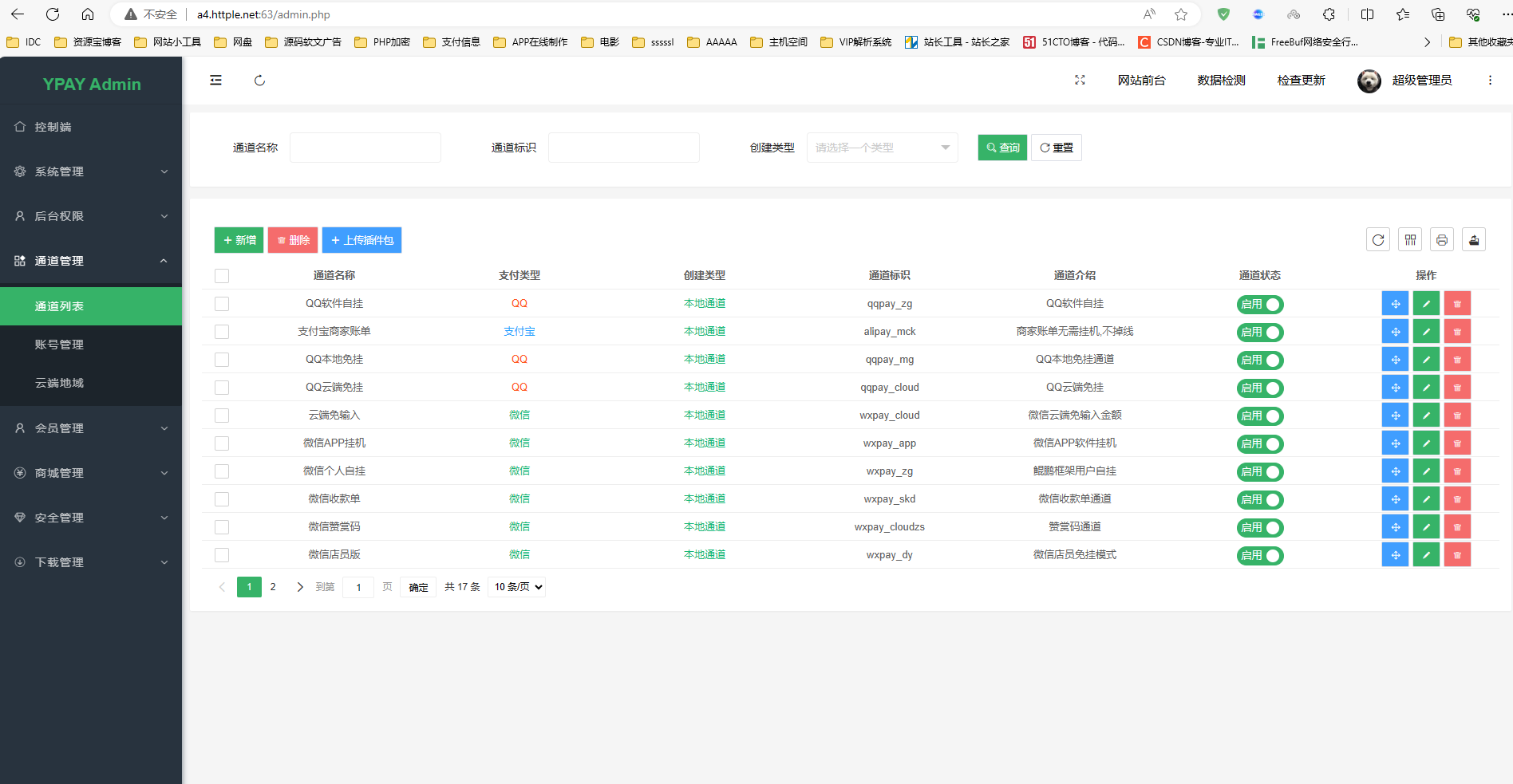Screen dimensions: 1513x784
Task: Toggle the status switch for wxpay_dy
Action: [x=1260, y=555]
